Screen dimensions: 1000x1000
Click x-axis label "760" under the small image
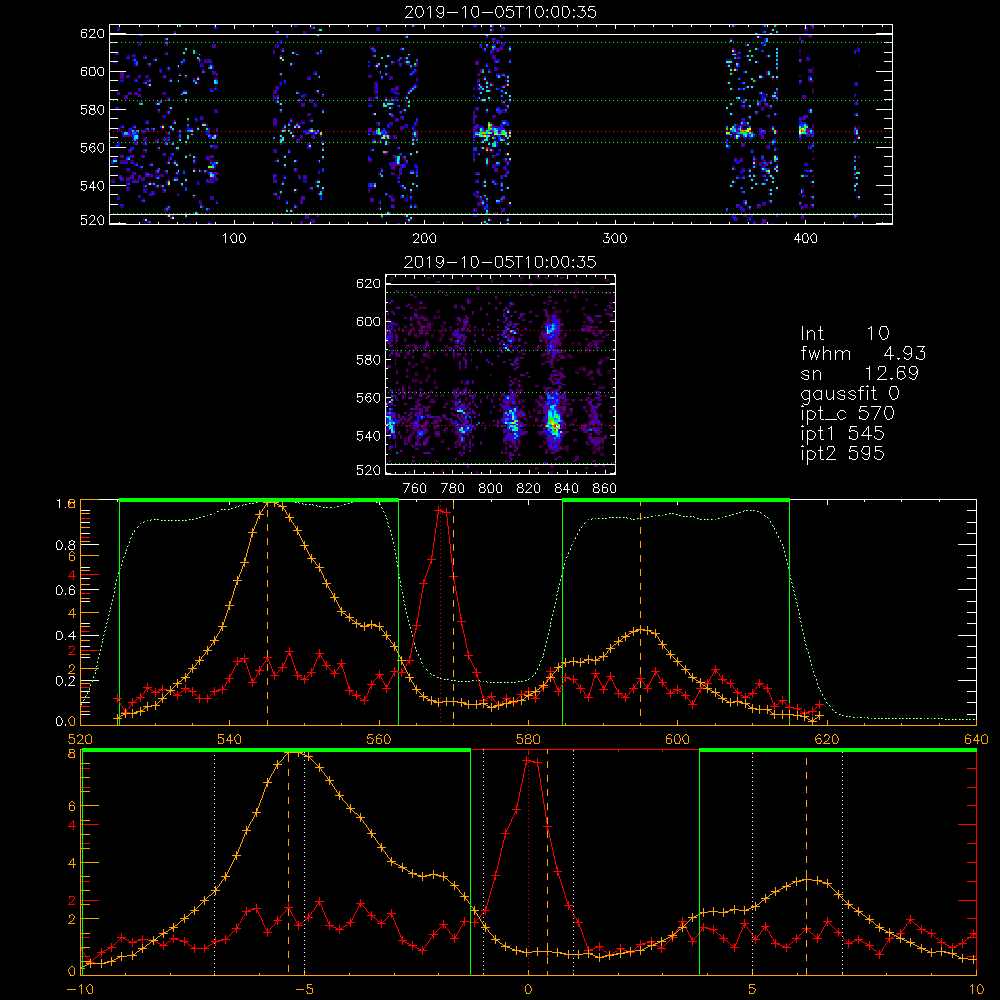coord(415,489)
